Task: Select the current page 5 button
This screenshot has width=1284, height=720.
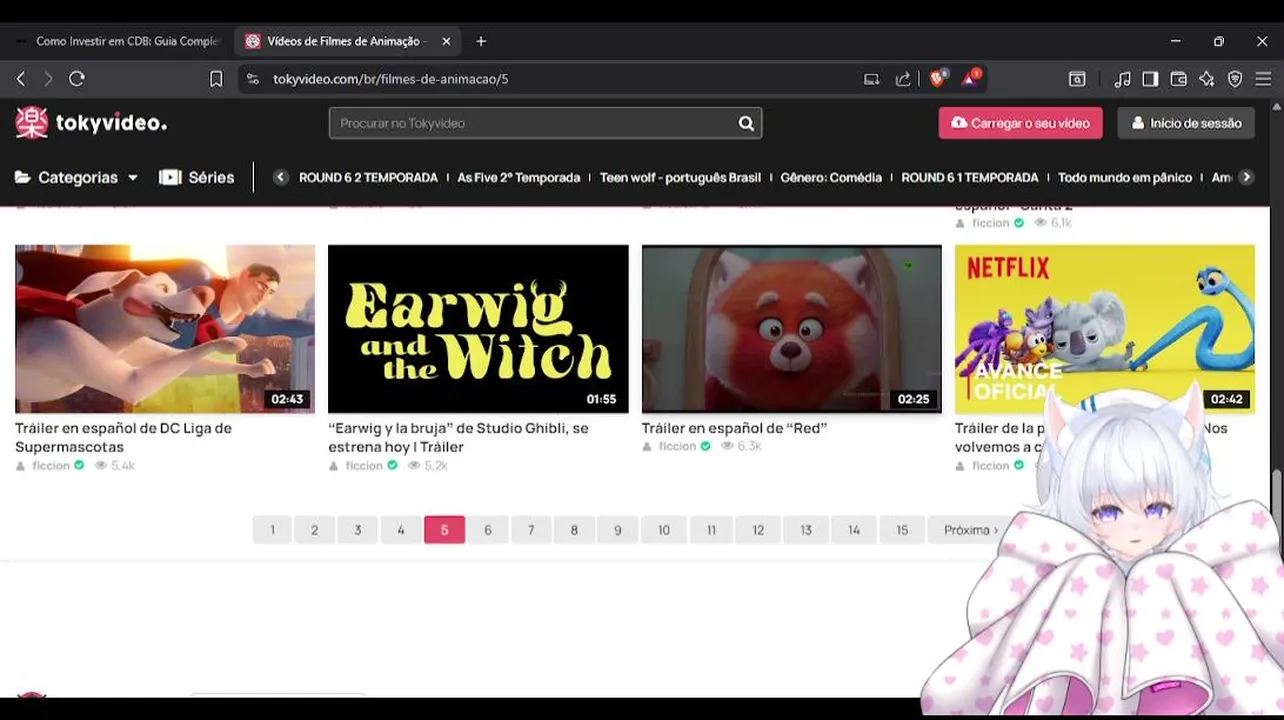Action: (444, 530)
